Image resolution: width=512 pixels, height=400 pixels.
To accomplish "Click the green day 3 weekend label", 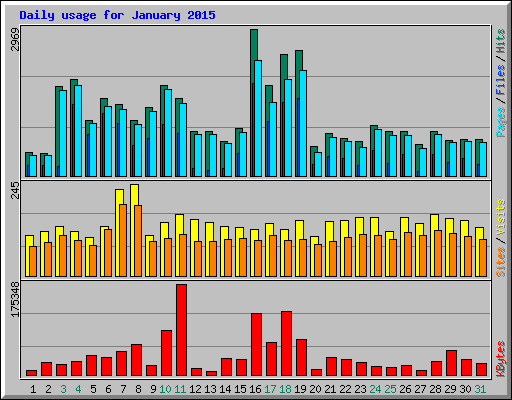I will tap(63, 389).
